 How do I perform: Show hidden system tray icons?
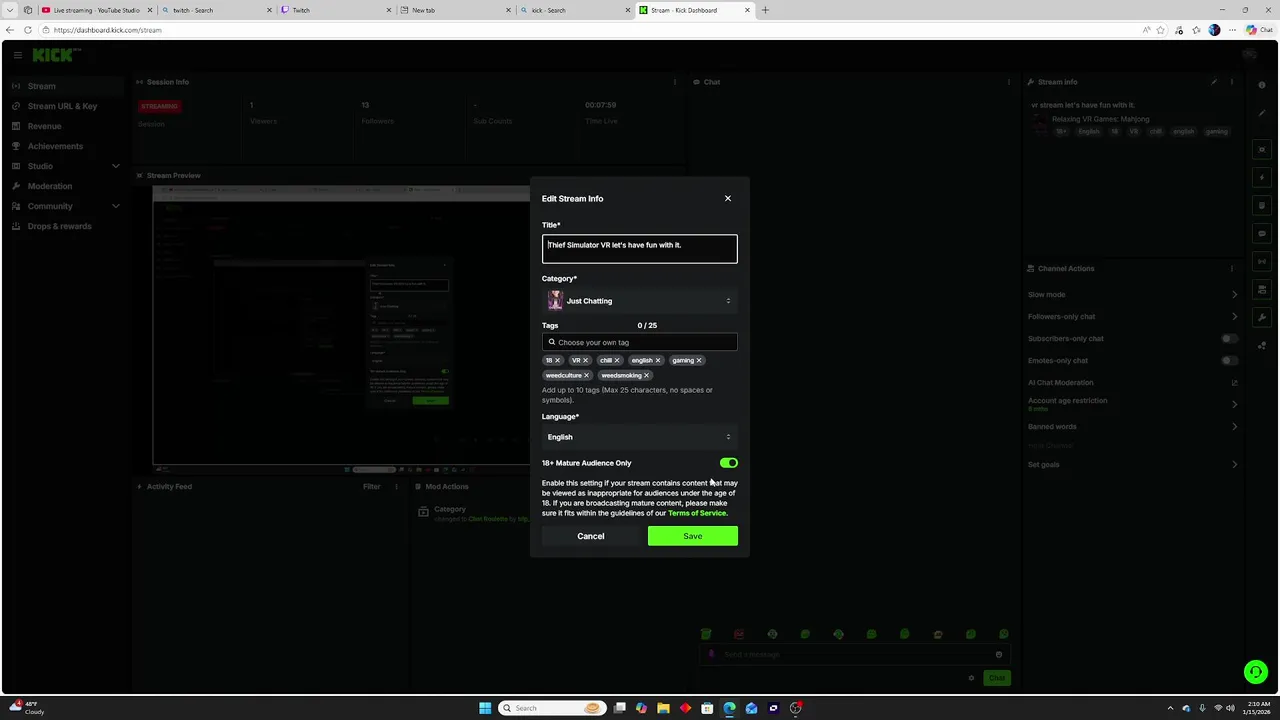pos(1170,708)
